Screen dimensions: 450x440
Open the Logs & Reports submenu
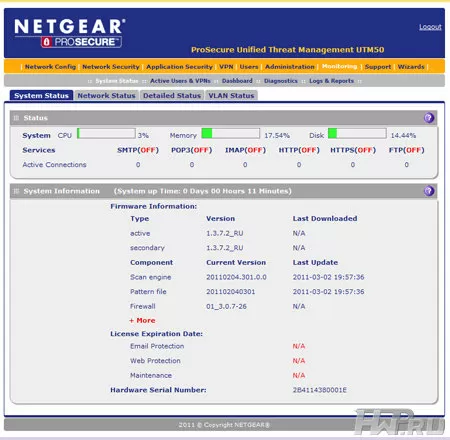(331, 81)
